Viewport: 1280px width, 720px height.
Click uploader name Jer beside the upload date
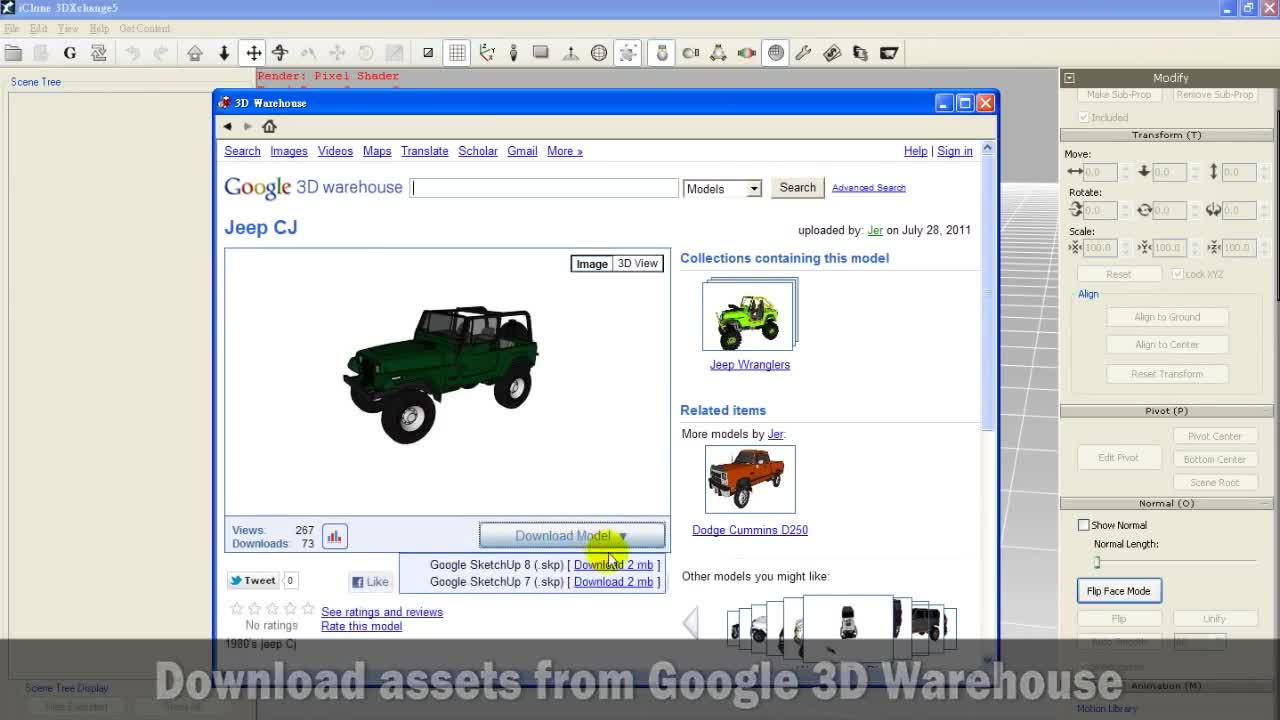(875, 230)
